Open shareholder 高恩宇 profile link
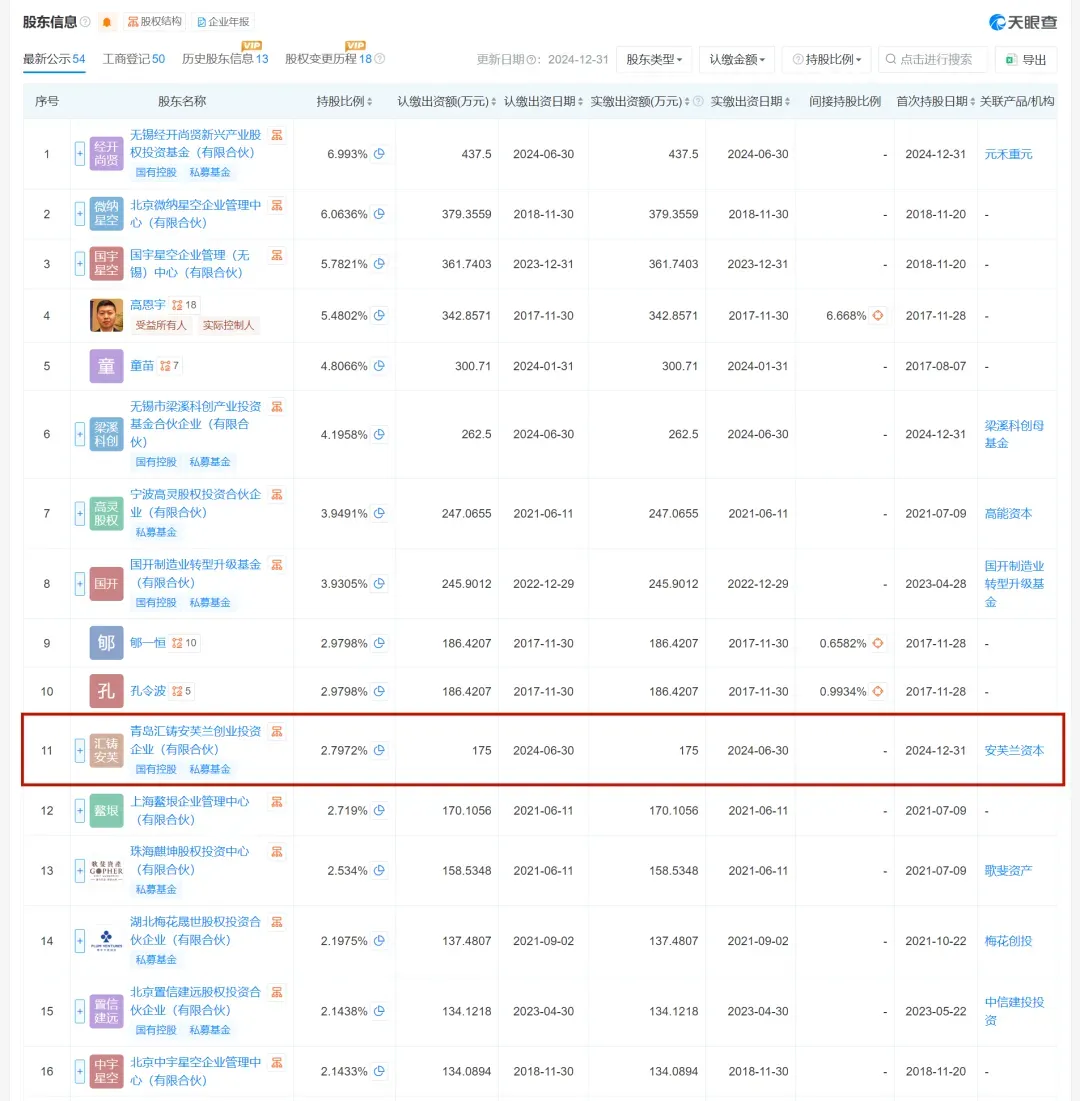This screenshot has height=1101, width=1080. click(147, 305)
